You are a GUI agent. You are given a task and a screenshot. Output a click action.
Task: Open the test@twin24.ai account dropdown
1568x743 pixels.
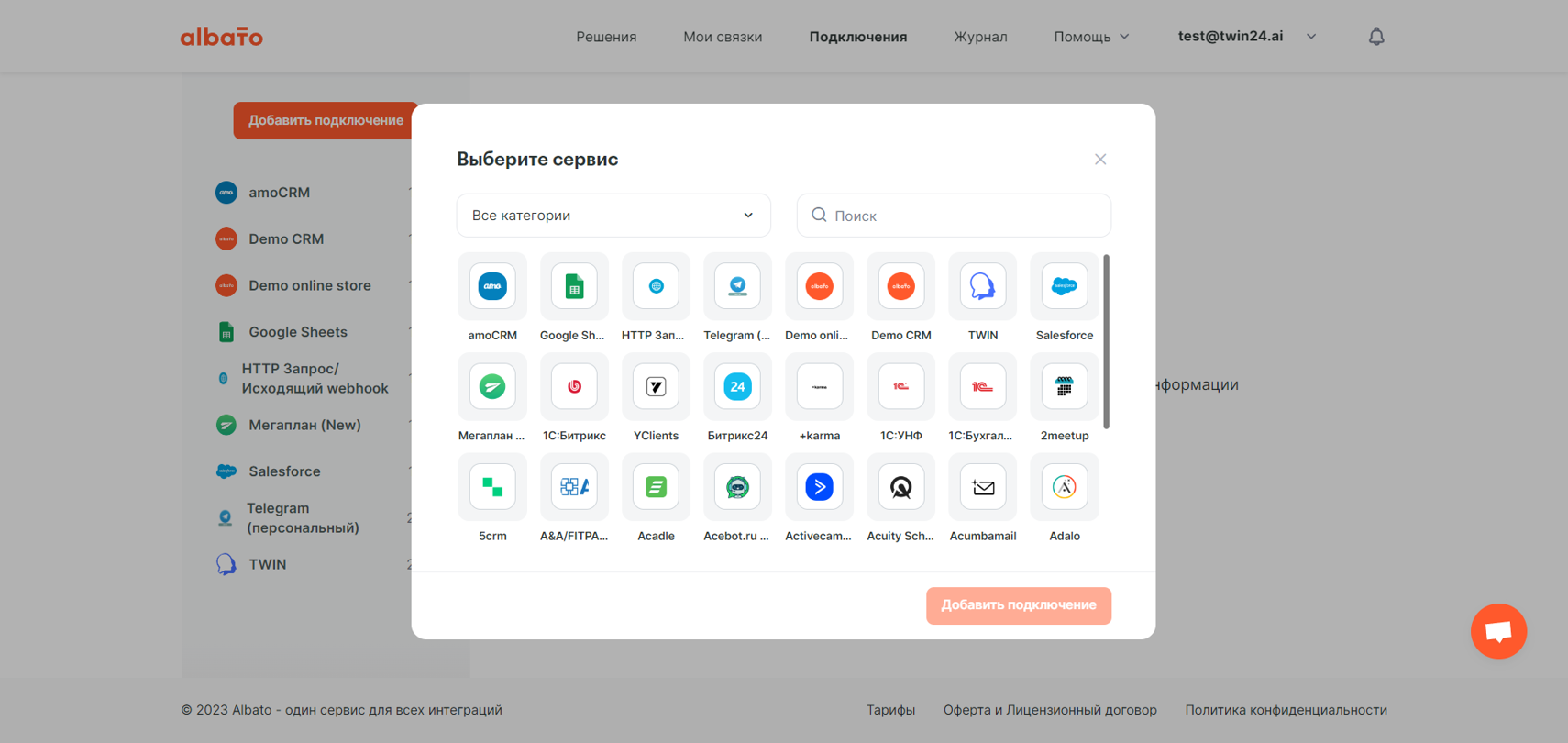[x=1247, y=37]
